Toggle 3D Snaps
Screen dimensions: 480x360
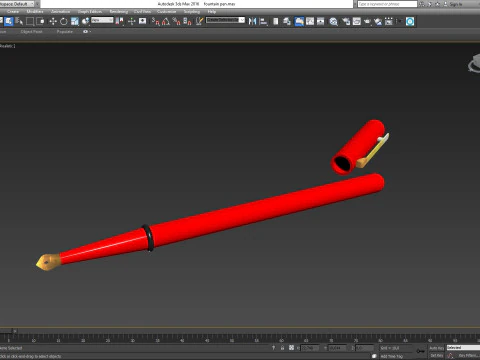point(155,22)
